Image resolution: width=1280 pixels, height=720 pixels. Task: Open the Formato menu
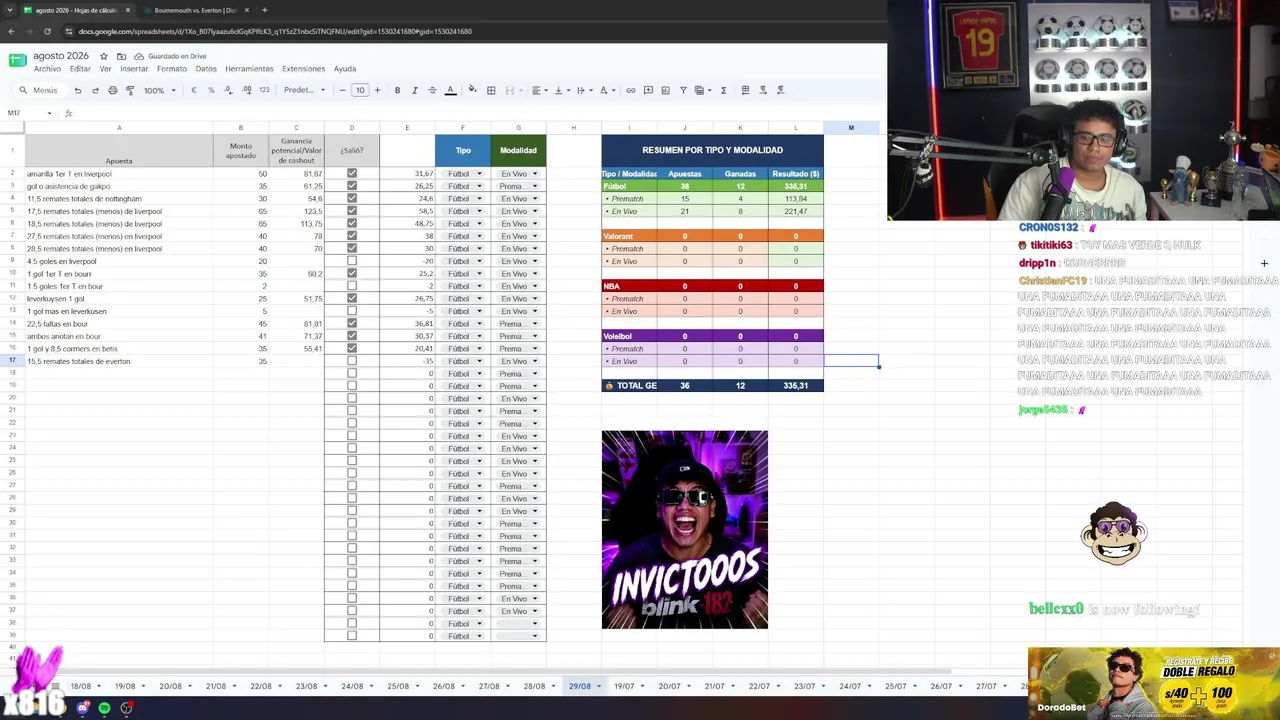[x=171, y=69]
